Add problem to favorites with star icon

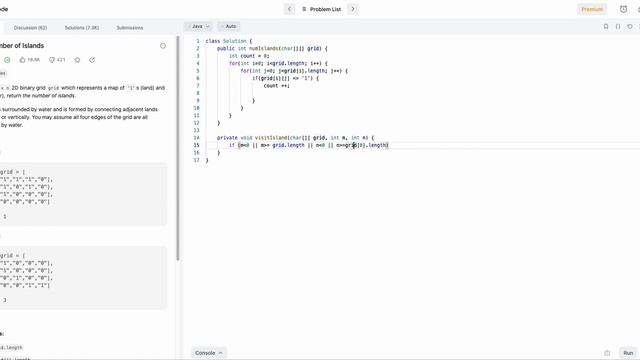tap(77, 60)
